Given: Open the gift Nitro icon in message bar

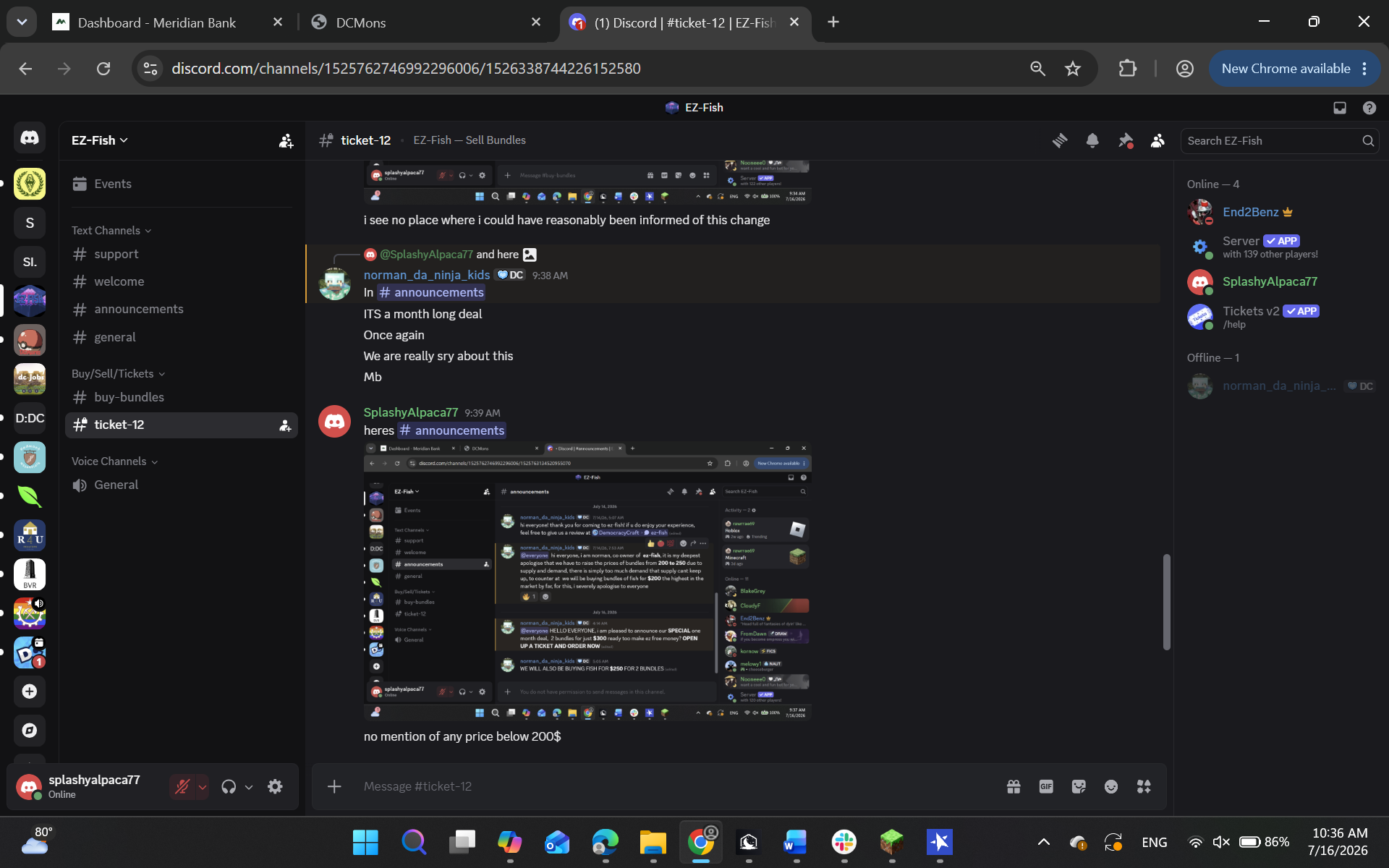Looking at the screenshot, I should tap(1014, 786).
